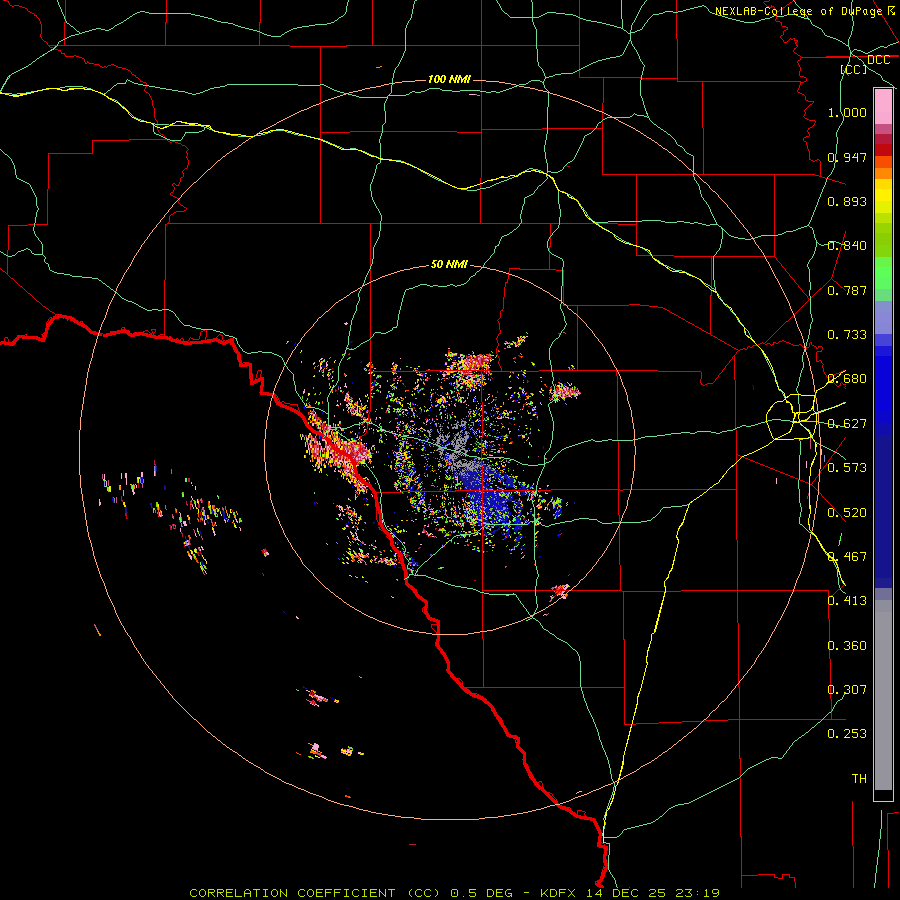This screenshot has width=900, height=900.
Task: Click the 0.253 legend value
Action: [847, 734]
